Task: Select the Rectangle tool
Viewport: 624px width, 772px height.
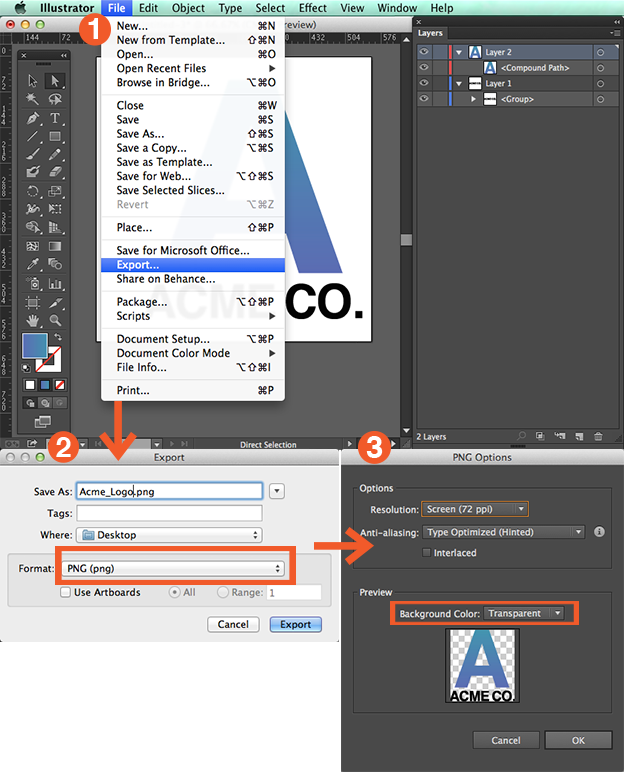Action: click(55, 136)
